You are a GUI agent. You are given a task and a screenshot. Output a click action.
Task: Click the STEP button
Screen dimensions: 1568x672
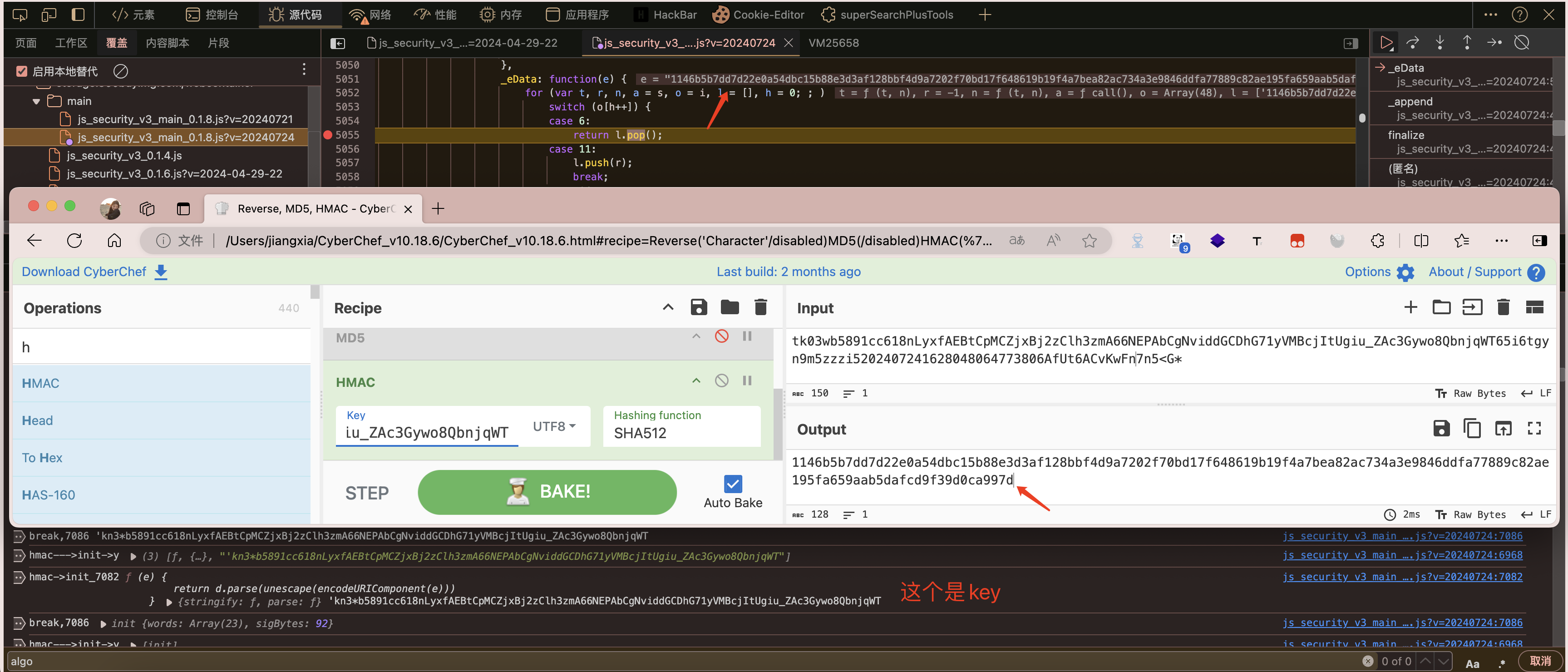[x=366, y=493]
